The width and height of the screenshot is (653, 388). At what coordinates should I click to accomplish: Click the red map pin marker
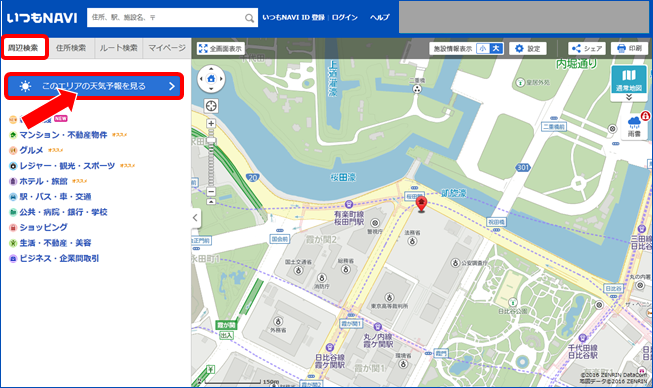(421, 204)
